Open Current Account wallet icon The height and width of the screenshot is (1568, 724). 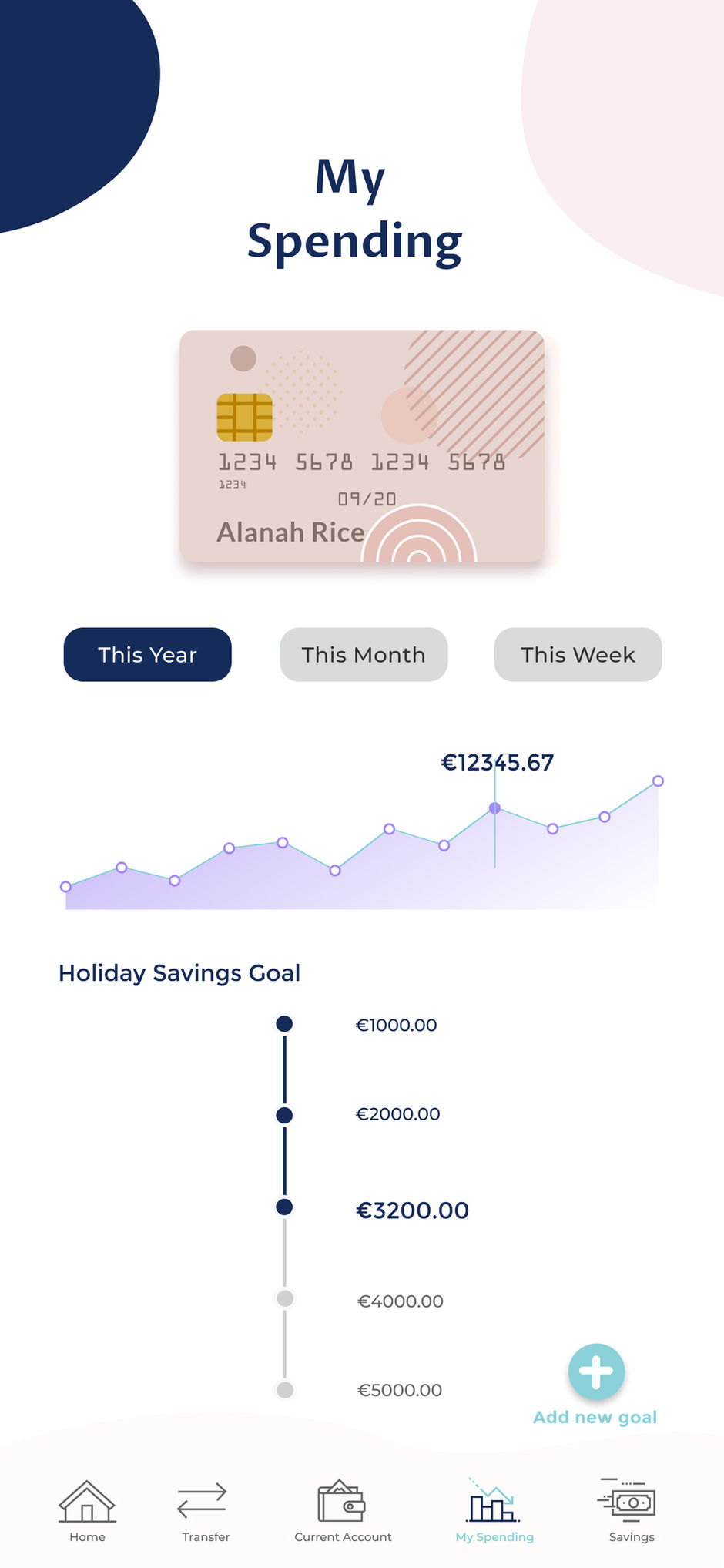342,1501
